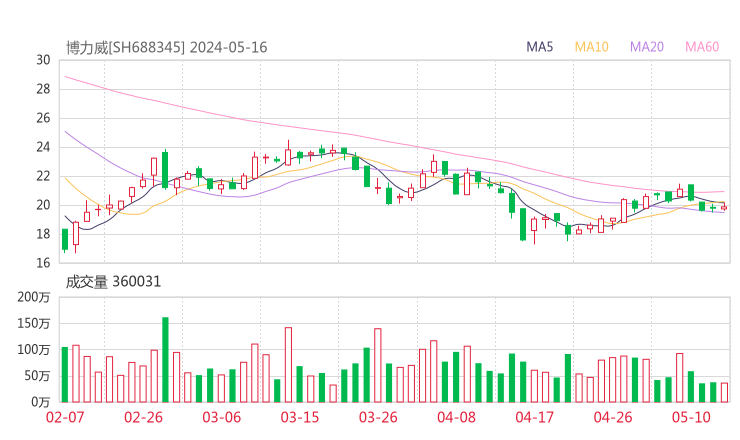Click the 04-26 date label
This screenshot has width=740, height=440.
[x=613, y=417]
